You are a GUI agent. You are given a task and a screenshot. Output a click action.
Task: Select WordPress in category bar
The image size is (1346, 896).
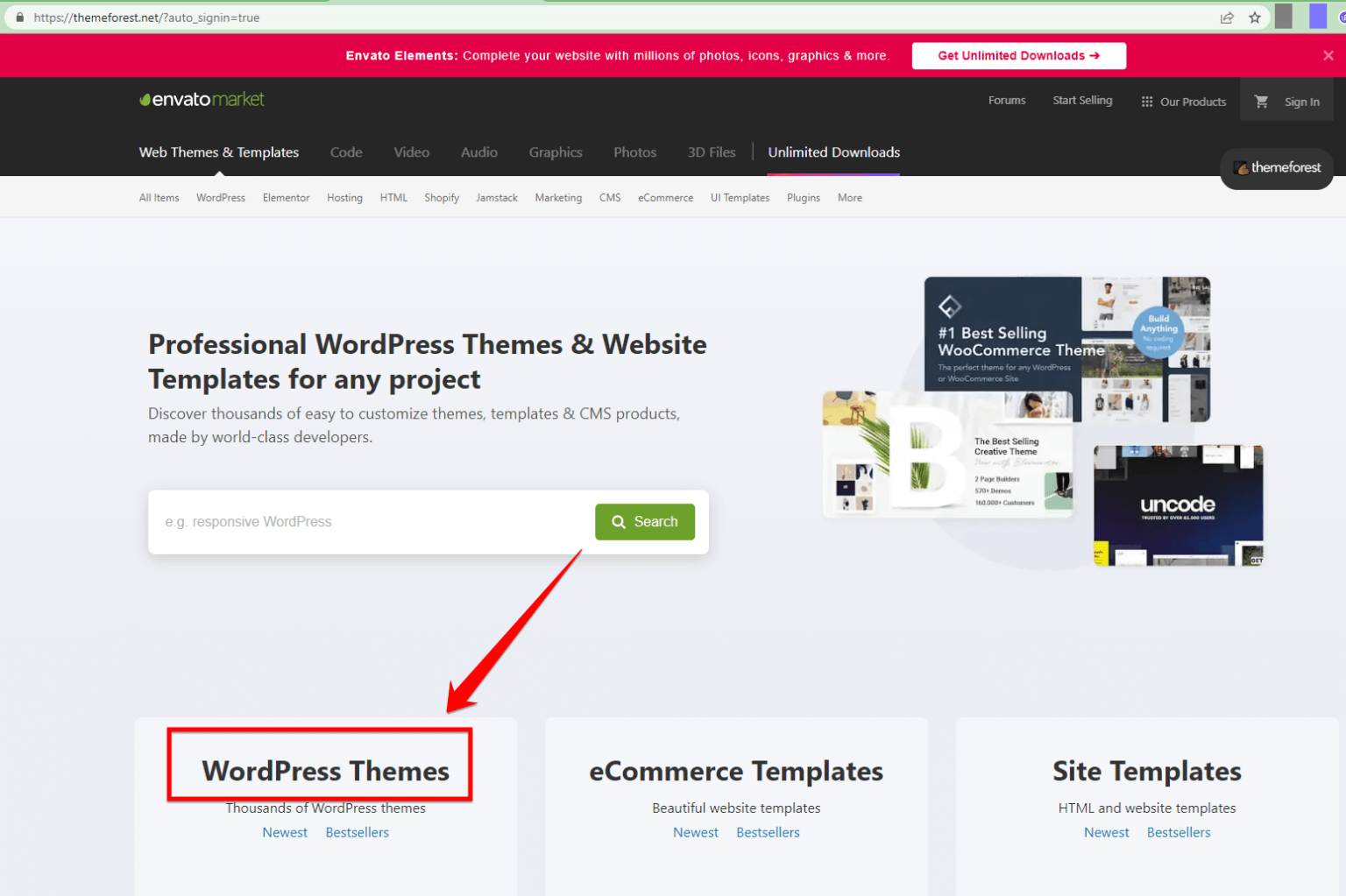point(221,198)
